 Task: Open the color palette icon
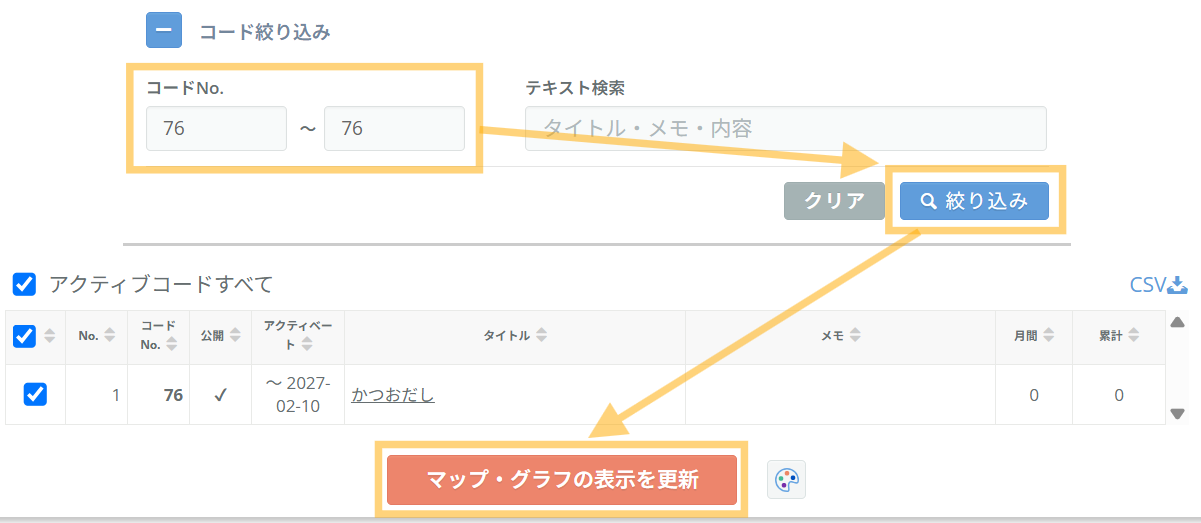coord(786,480)
